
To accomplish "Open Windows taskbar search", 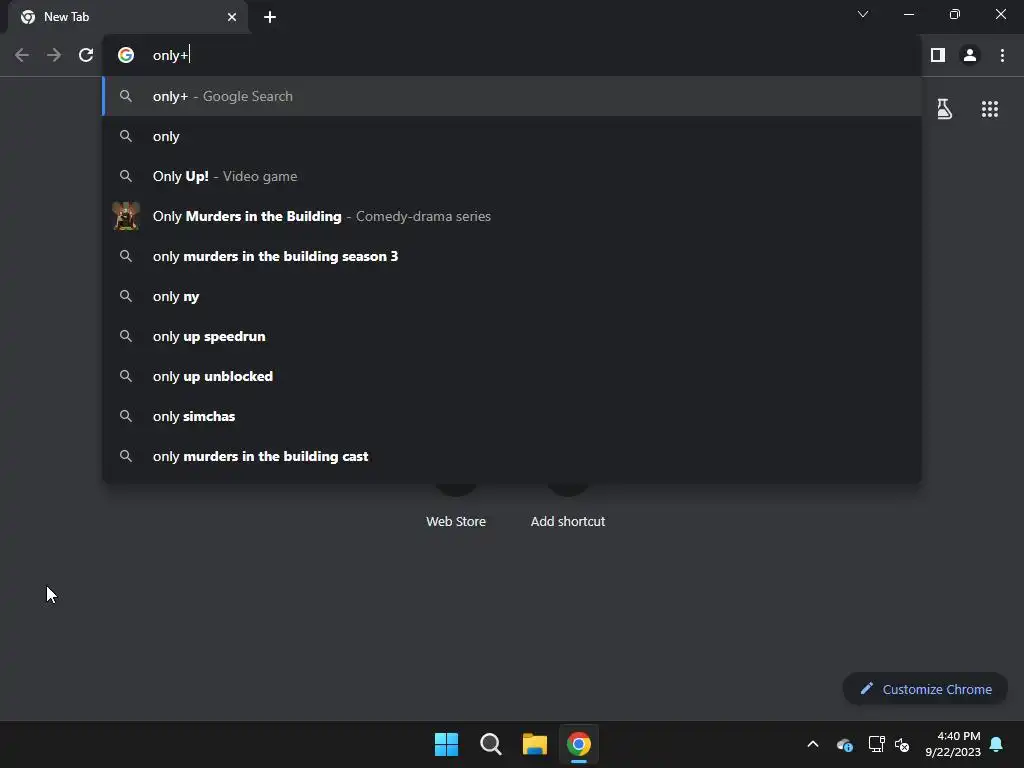I will [x=490, y=744].
